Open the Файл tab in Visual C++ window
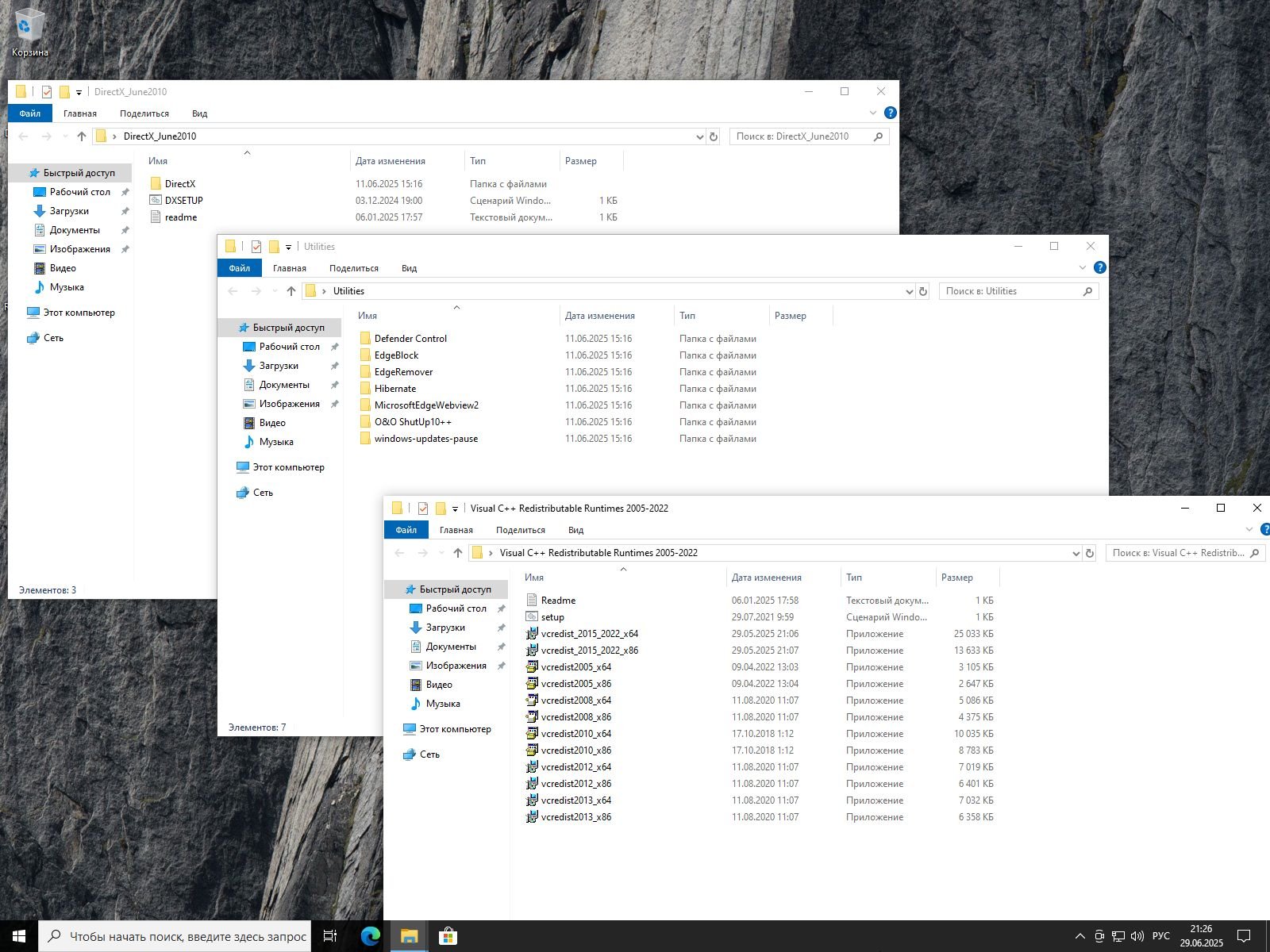Screen dimensions: 1270x952 [406, 530]
